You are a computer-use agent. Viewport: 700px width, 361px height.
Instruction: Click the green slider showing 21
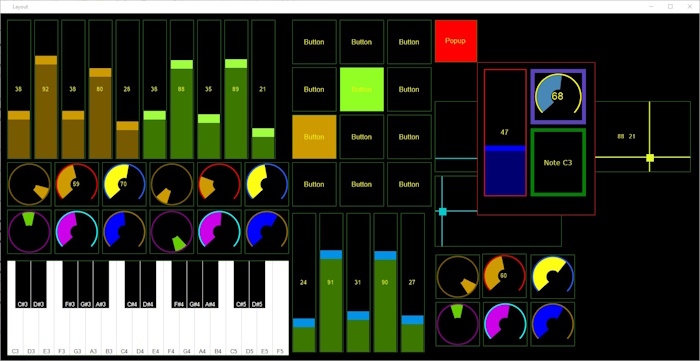[263, 89]
